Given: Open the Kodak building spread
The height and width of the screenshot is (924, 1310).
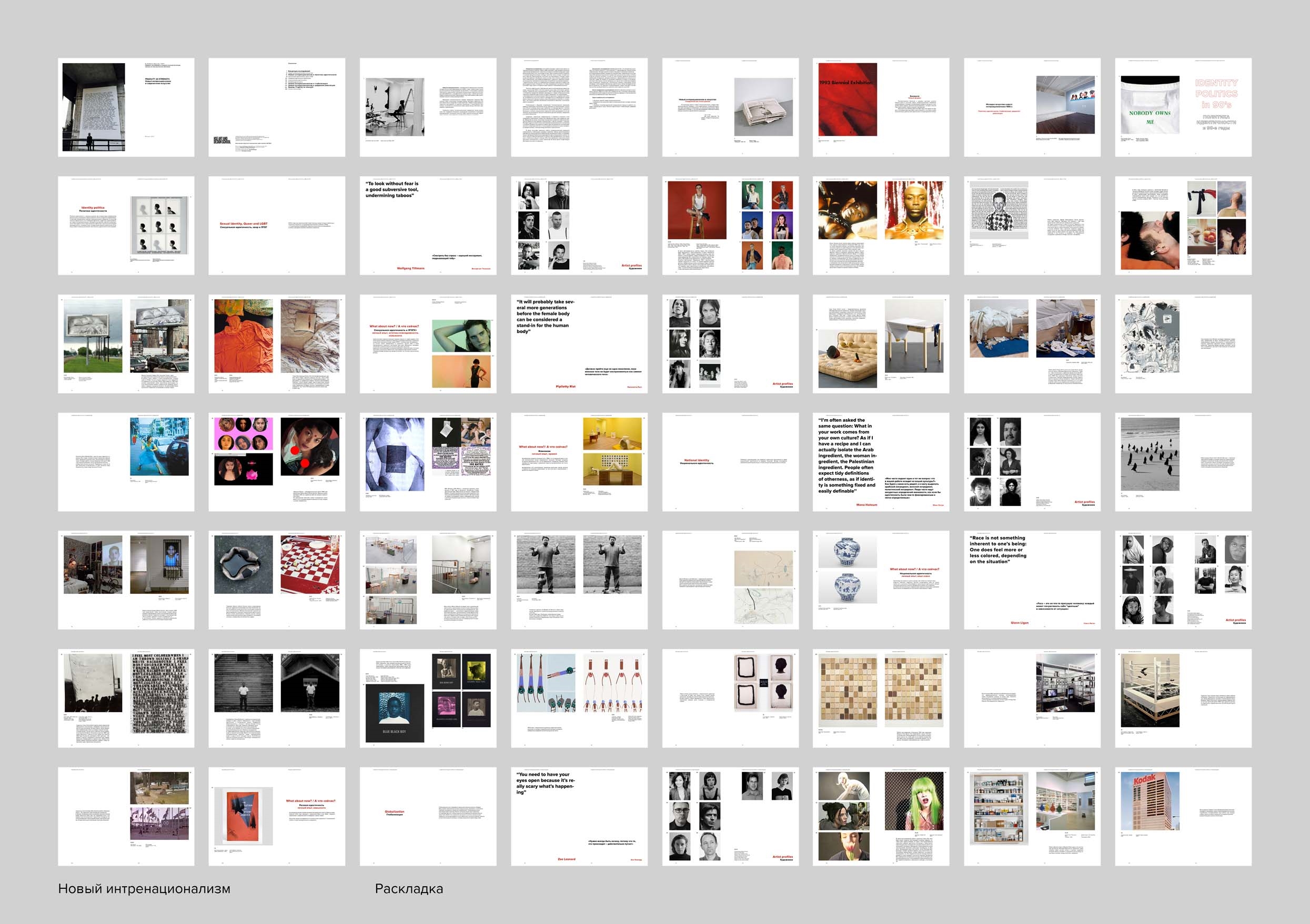Looking at the screenshot, I should pyautogui.click(x=1183, y=816).
